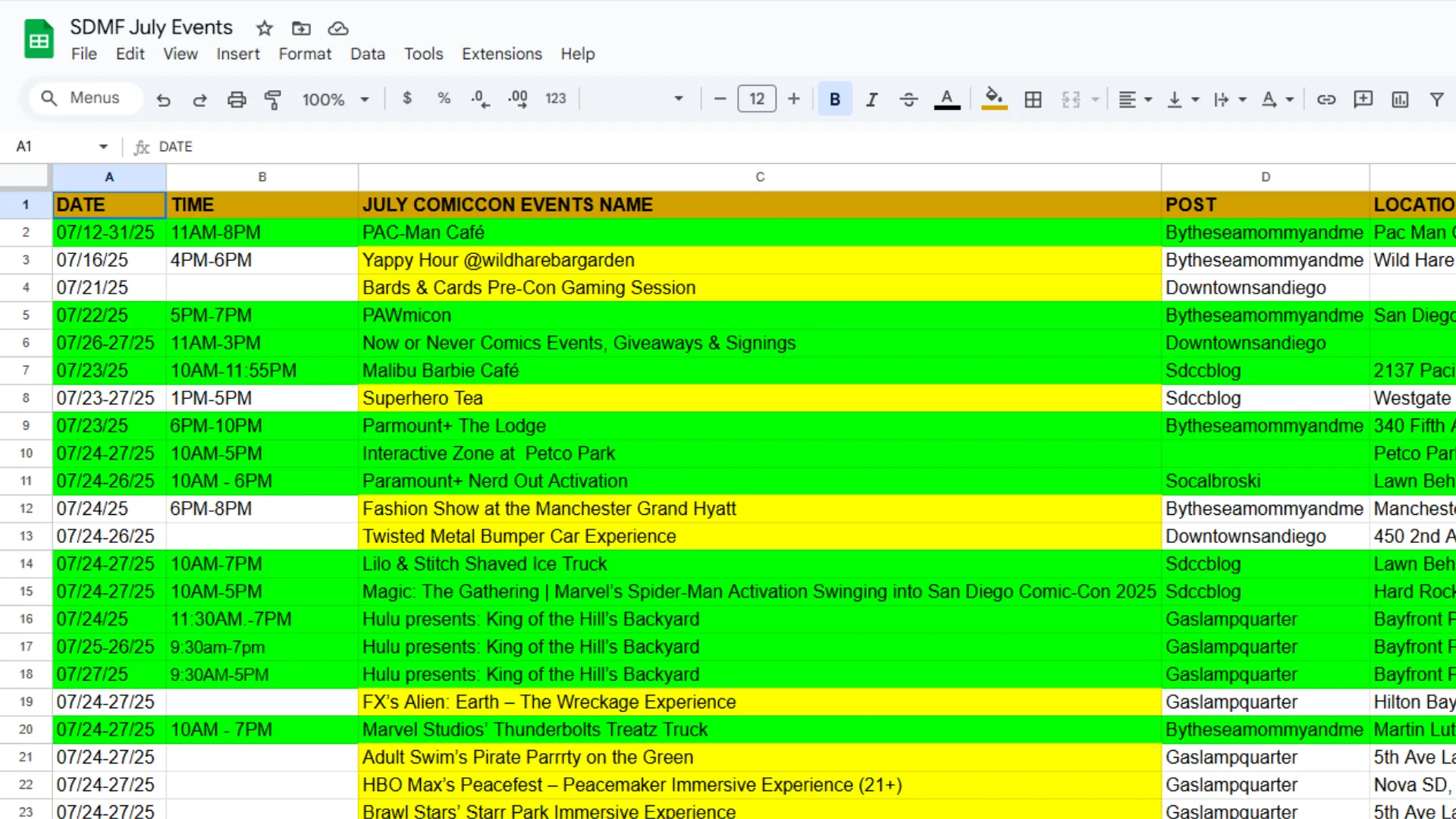Open the File menu
Image resolution: width=1456 pixels, height=819 pixels.
point(83,54)
